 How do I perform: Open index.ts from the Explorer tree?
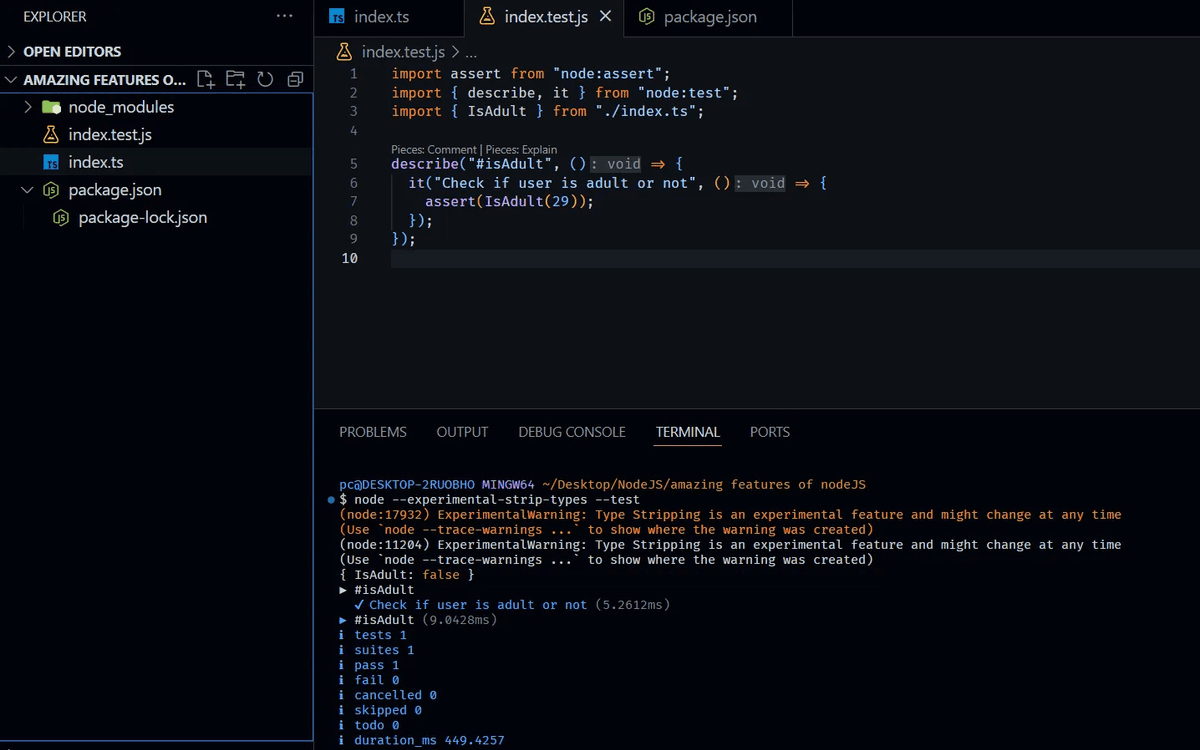[96, 162]
